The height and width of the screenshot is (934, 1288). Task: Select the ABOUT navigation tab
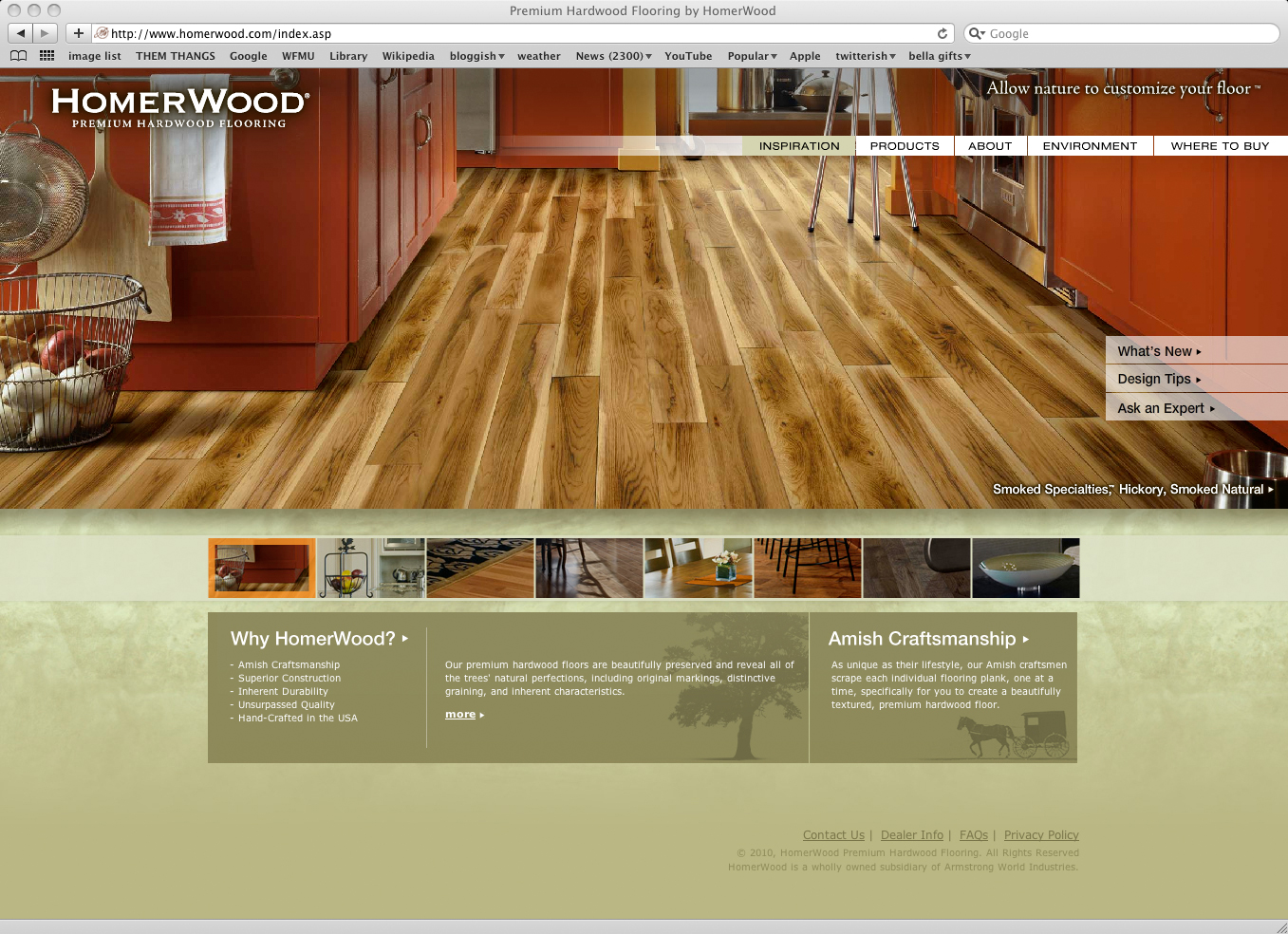tap(990, 146)
